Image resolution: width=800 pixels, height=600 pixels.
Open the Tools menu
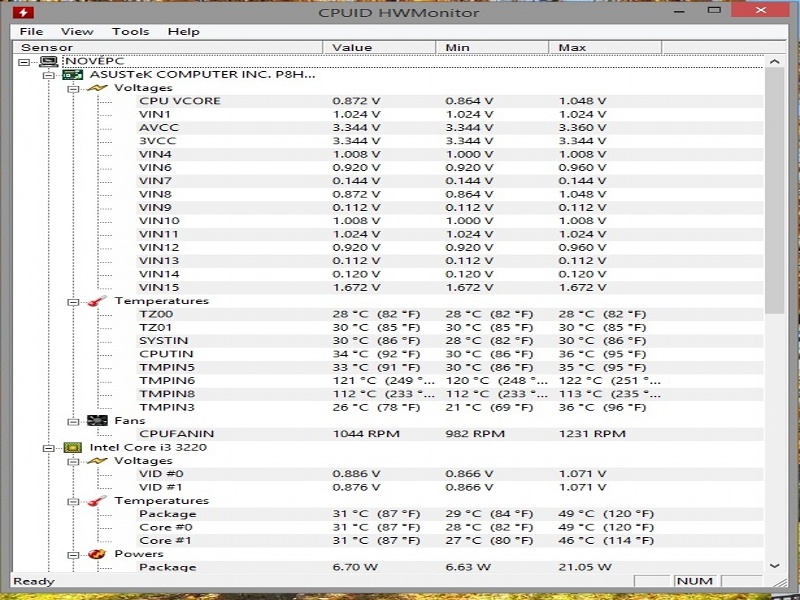coord(130,32)
